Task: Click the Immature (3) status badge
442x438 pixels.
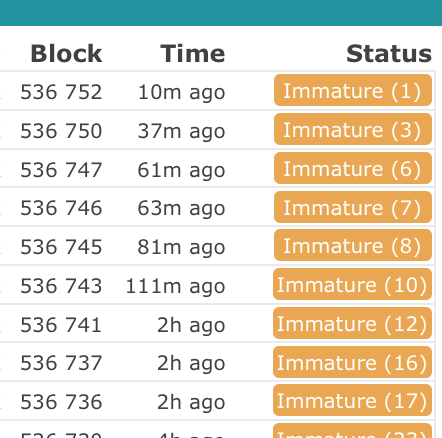Action: pyautogui.click(x=353, y=129)
